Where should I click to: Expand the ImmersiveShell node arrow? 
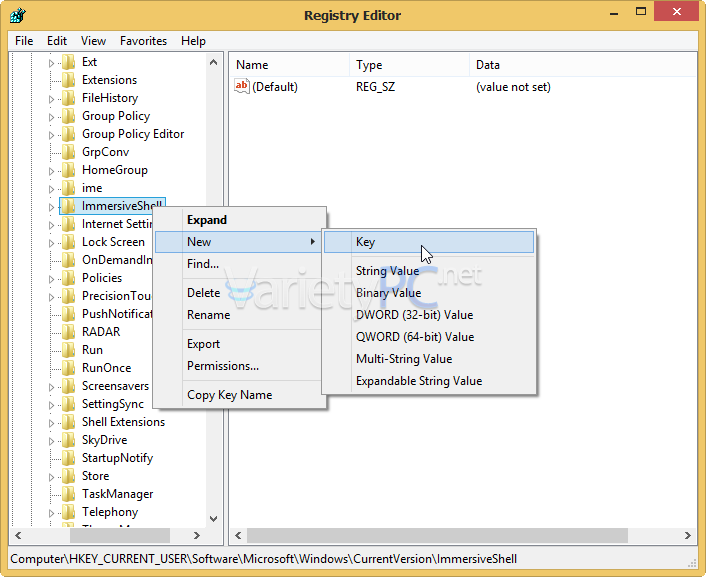click(51, 208)
